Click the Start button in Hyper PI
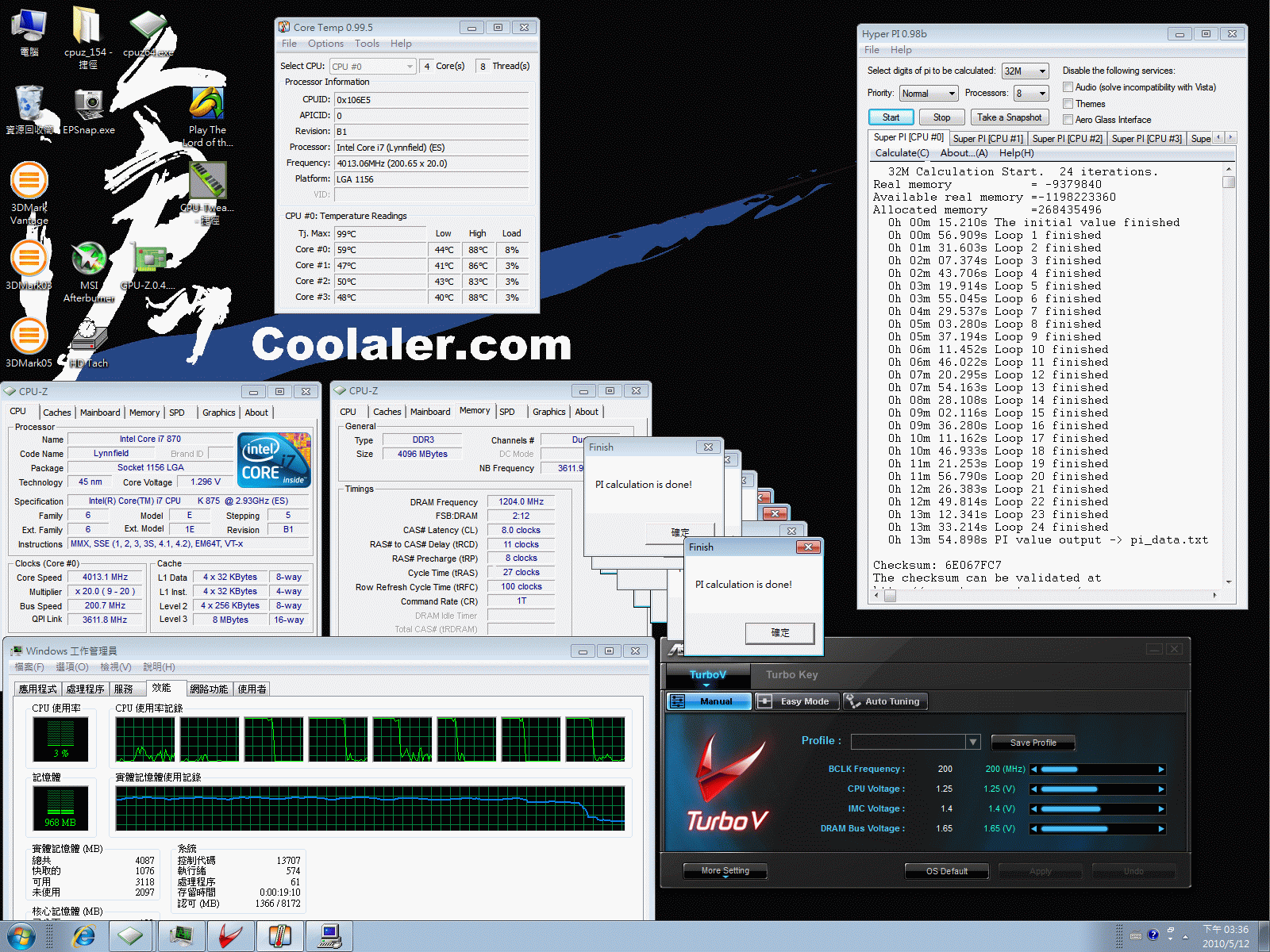1270x952 pixels. 891,117
